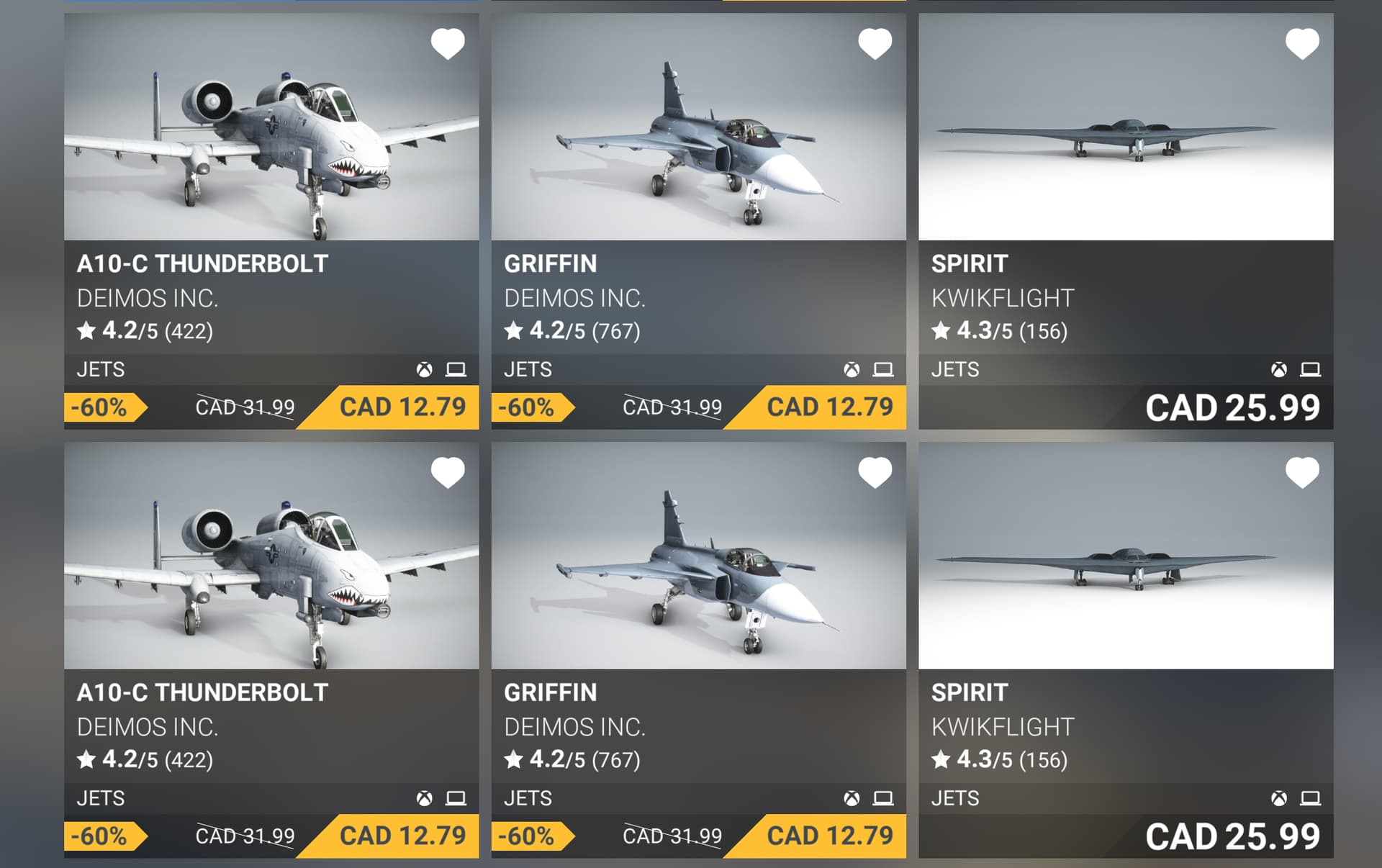Click Xbox icon on upper A10-C Thunderbolt card
Viewport: 1382px width, 868px height.
tap(425, 370)
